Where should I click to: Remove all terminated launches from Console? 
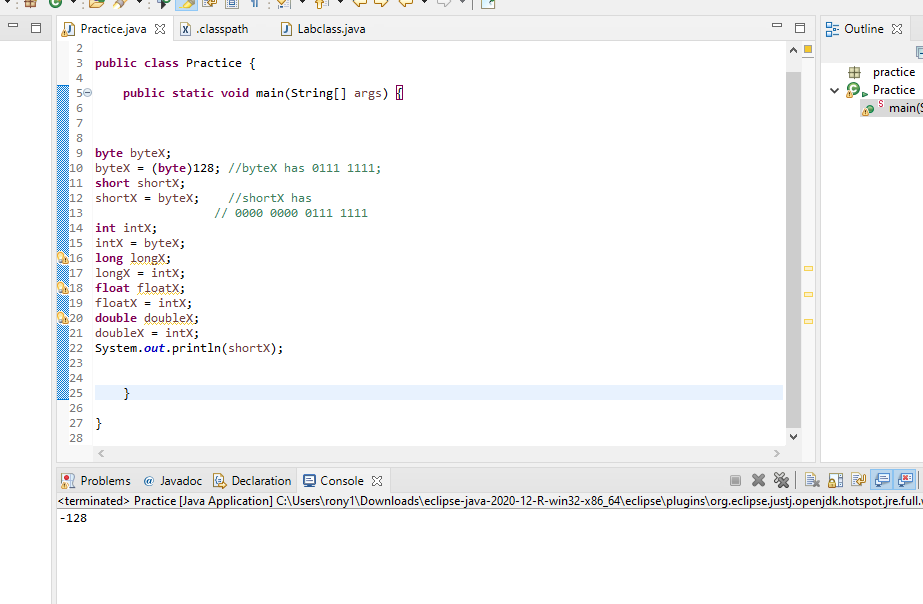pos(781,480)
